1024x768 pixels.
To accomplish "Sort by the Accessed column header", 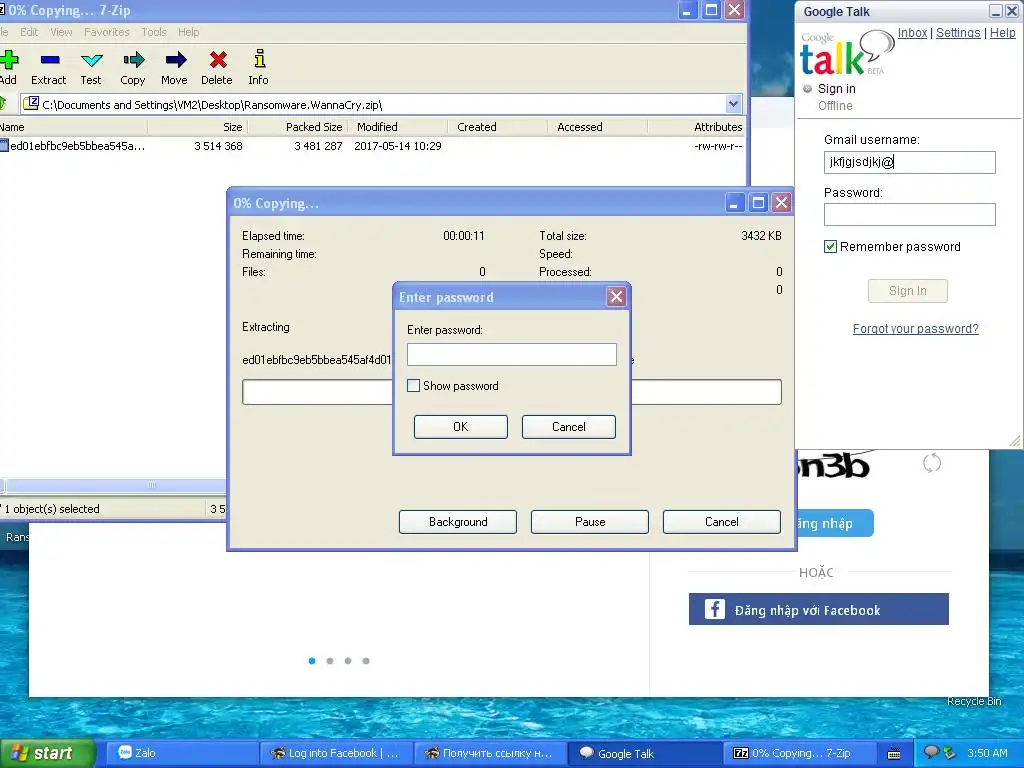I will pyautogui.click(x=598, y=127).
